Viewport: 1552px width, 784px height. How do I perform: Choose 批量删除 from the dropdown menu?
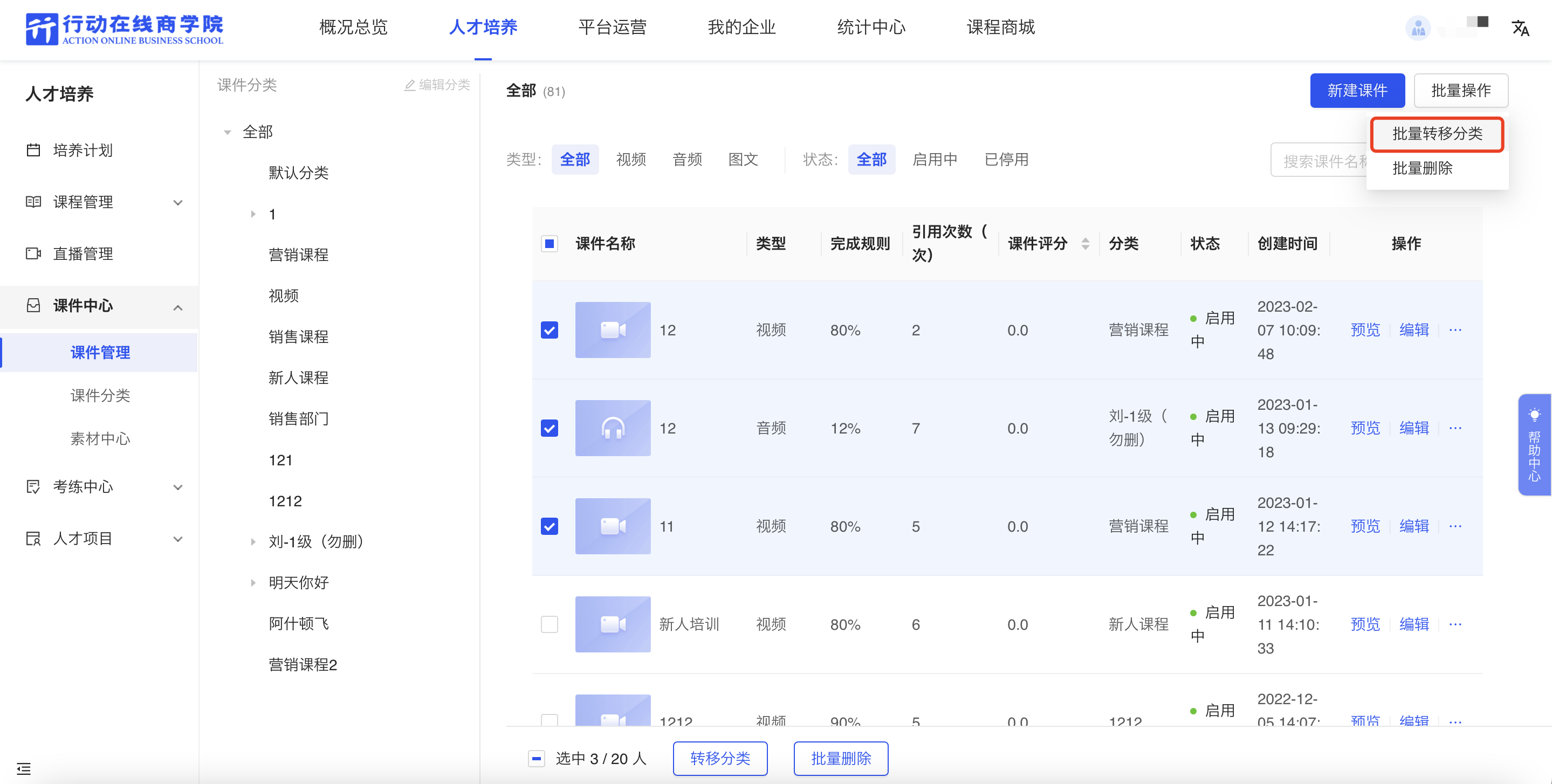1423,168
